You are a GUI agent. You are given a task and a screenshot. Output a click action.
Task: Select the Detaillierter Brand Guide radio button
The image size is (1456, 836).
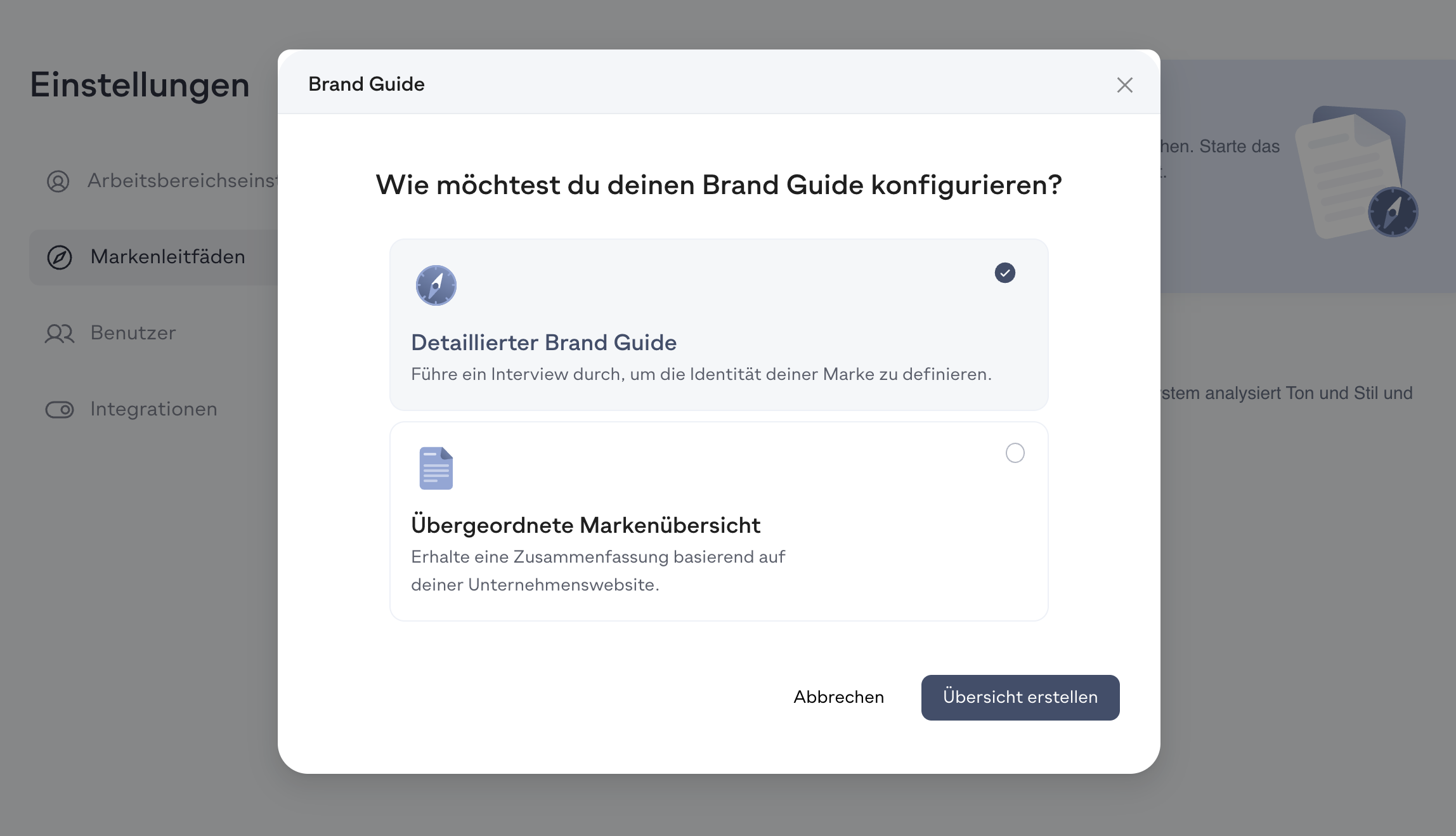1004,273
